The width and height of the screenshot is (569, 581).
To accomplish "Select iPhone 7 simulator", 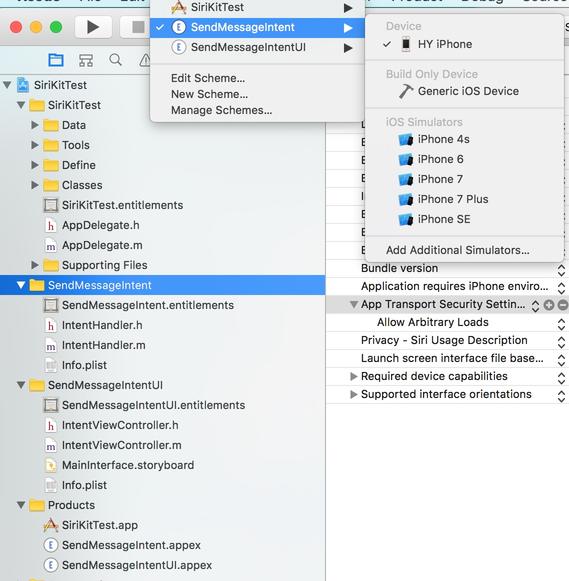I will [x=465, y=179].
